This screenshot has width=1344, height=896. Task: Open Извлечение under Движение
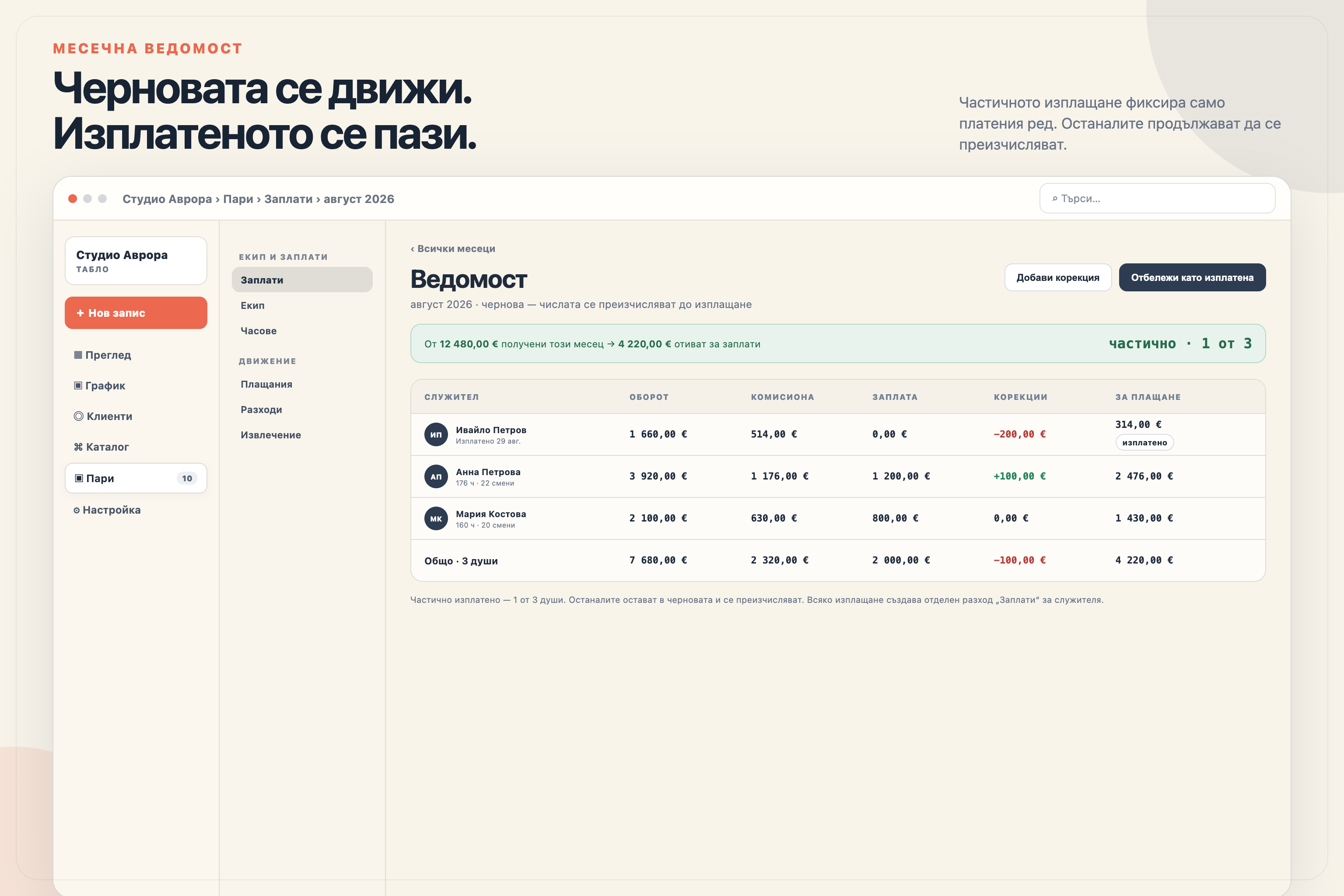[302, 435]
